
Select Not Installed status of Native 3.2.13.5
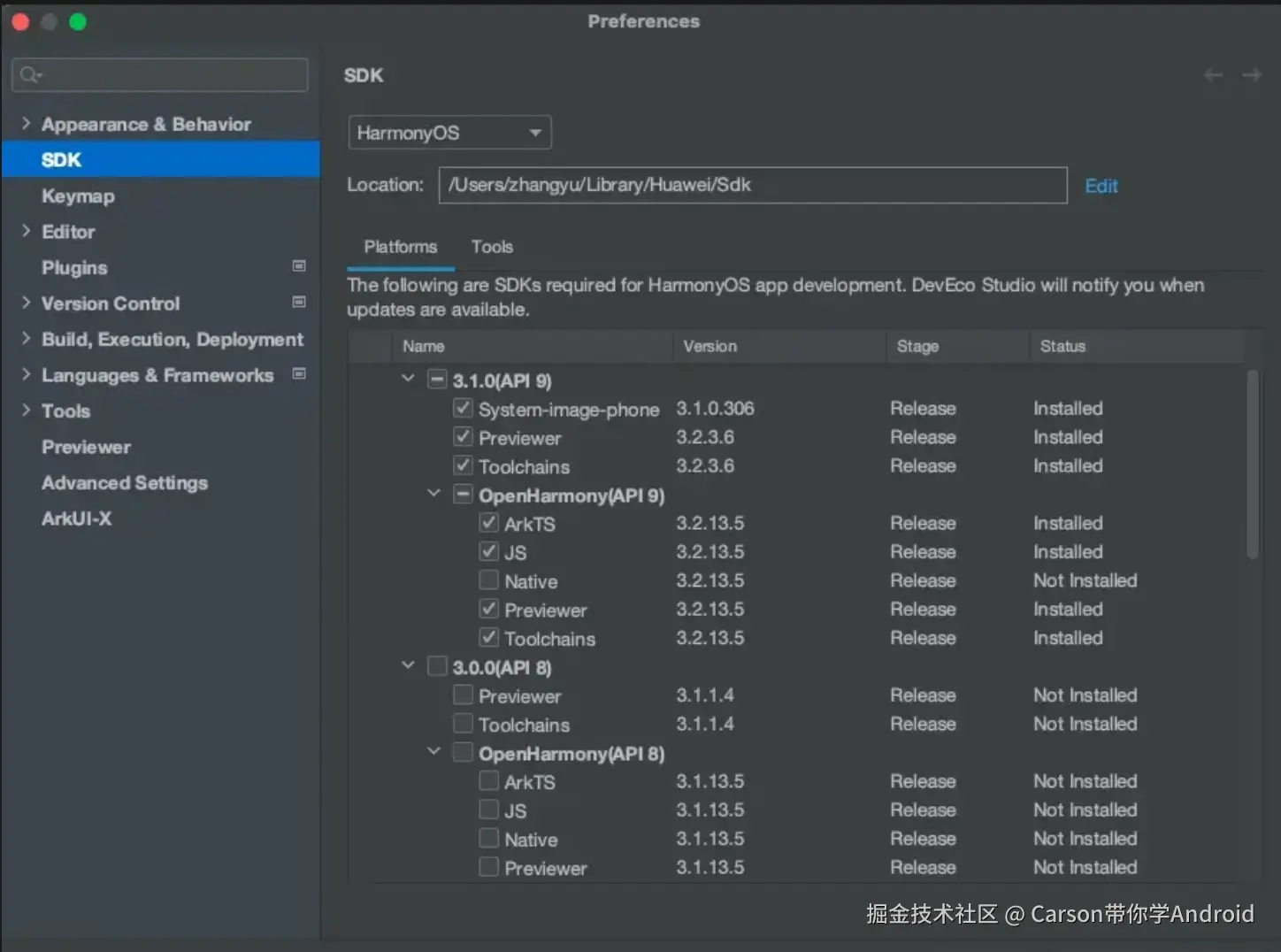1085,580
